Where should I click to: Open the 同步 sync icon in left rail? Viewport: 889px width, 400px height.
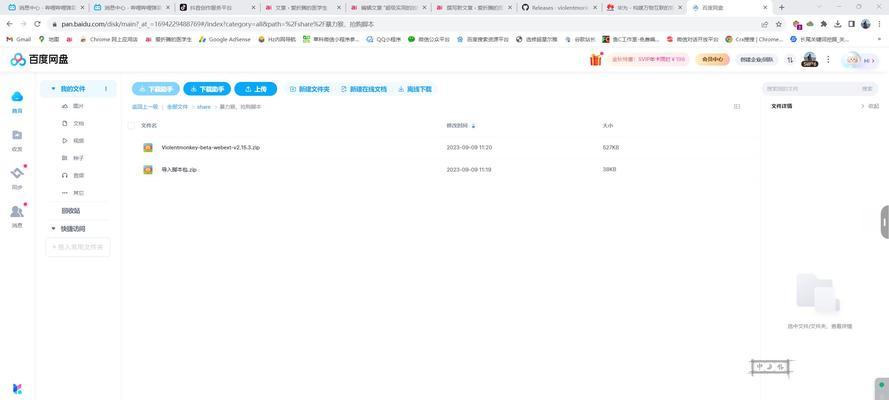(x=17, y=173)
